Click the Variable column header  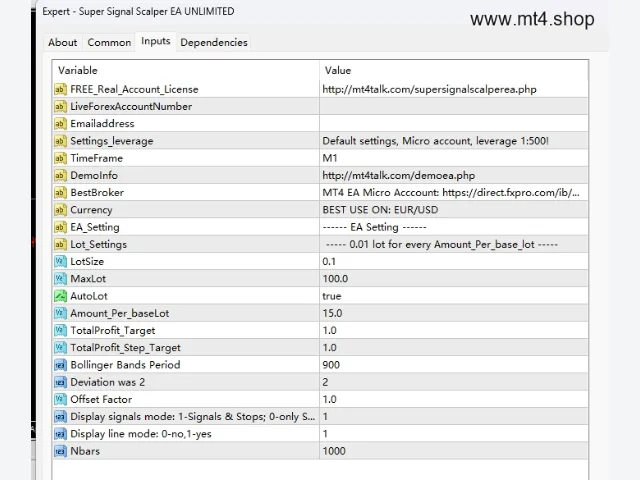coord(186,70)
